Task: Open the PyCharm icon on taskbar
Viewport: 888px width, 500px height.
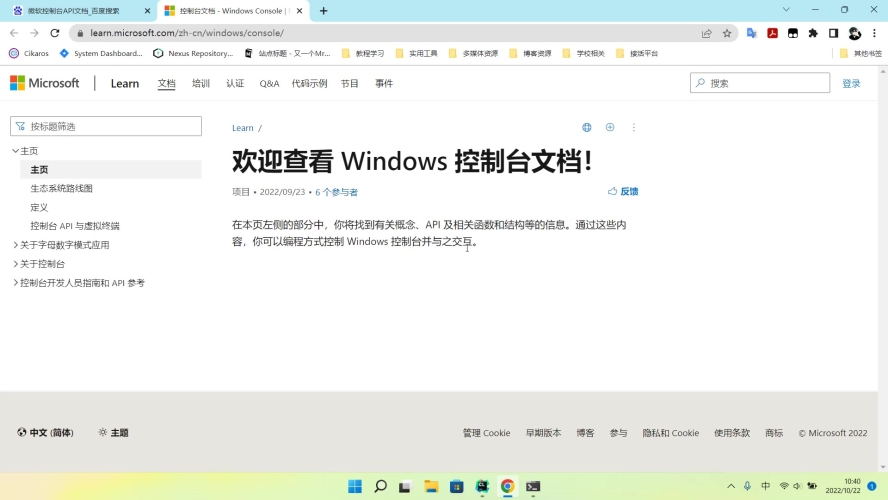Action: (482, 486)
